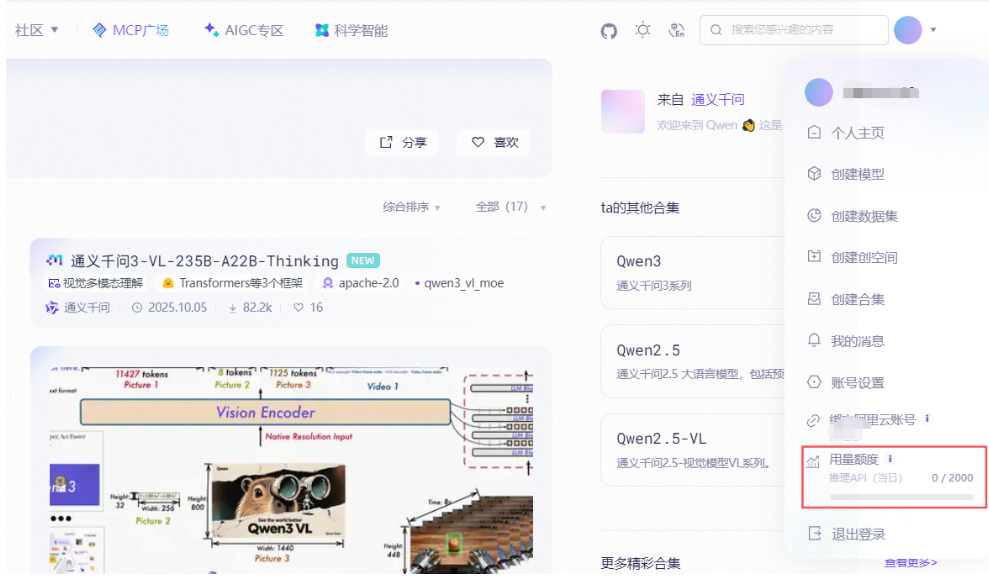Open 科学智能 navigation item
This screenshot has height=586, width=989.
351,30
